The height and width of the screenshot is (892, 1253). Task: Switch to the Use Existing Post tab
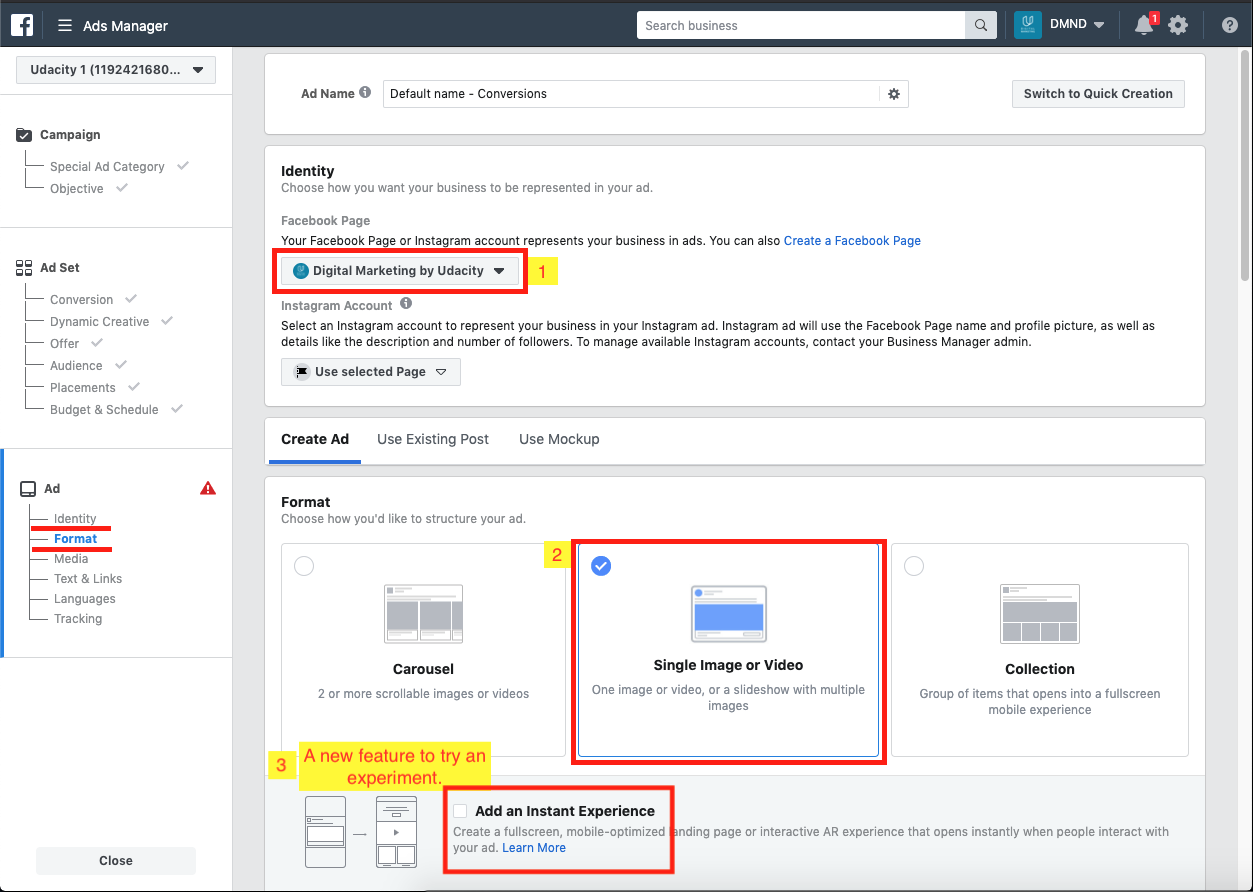pos(433,439)
